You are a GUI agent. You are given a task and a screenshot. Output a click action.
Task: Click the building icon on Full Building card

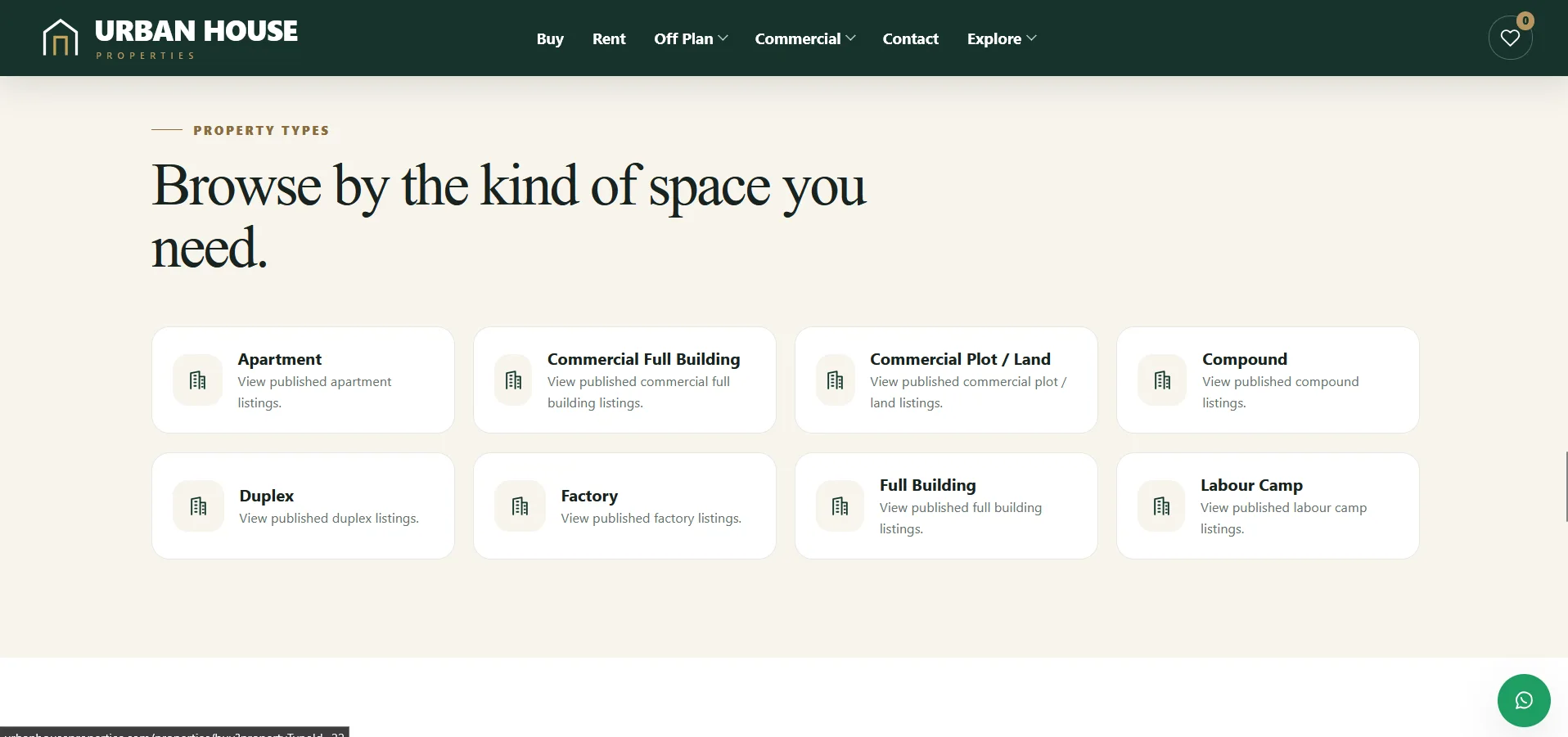(x=840, y=506)
